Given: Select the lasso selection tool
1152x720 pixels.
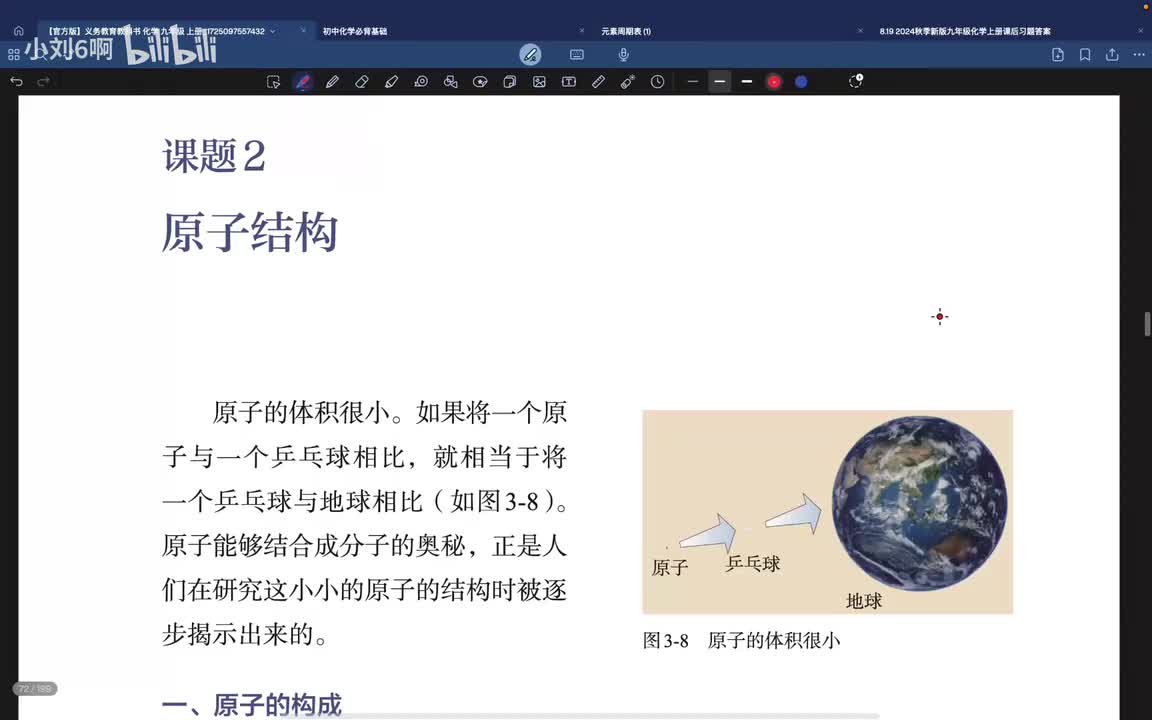Looking at the screenshot, I should (273, 82).
